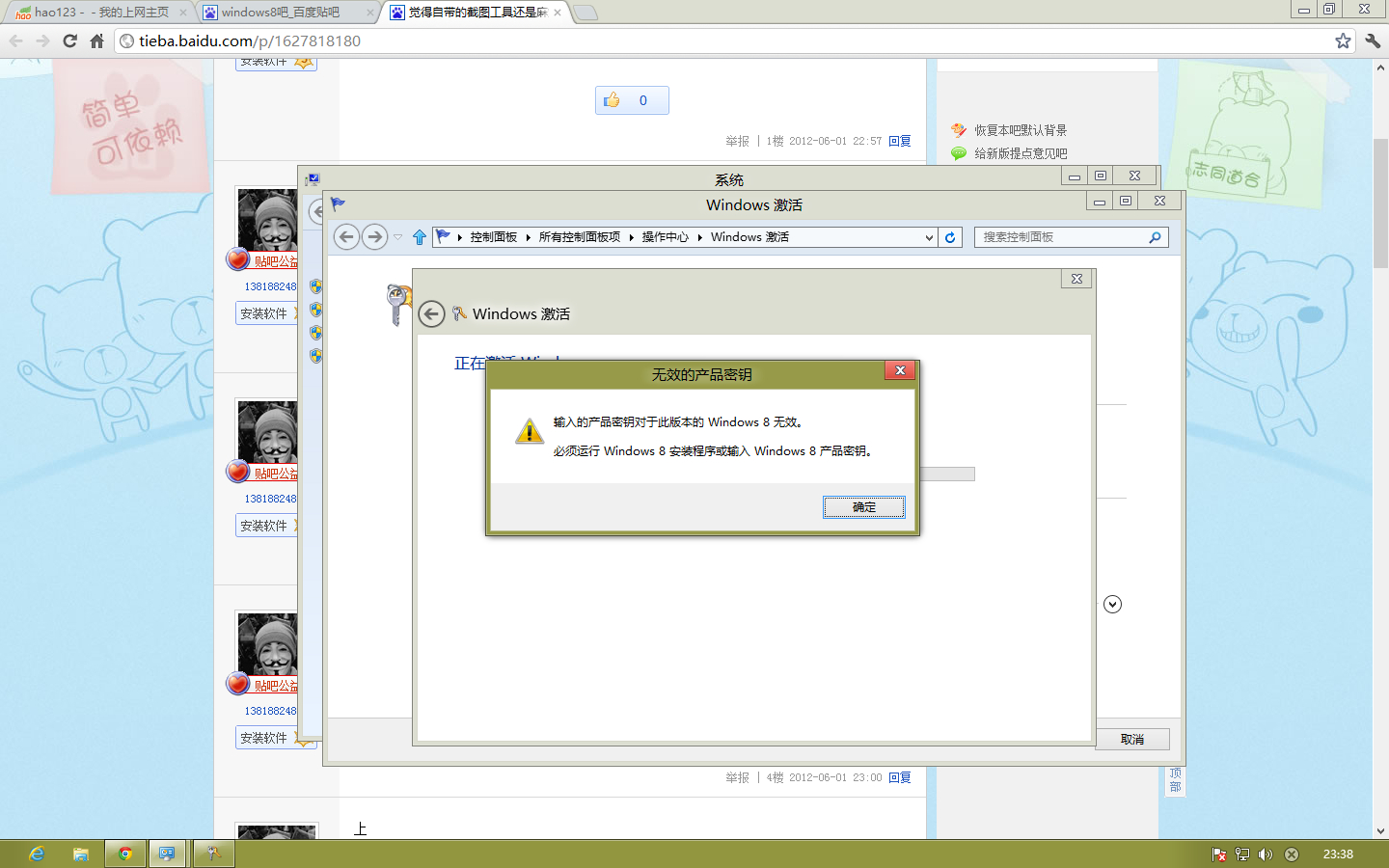
Task: Open Action Center flag in system tray
Action: coord(1219,854)
